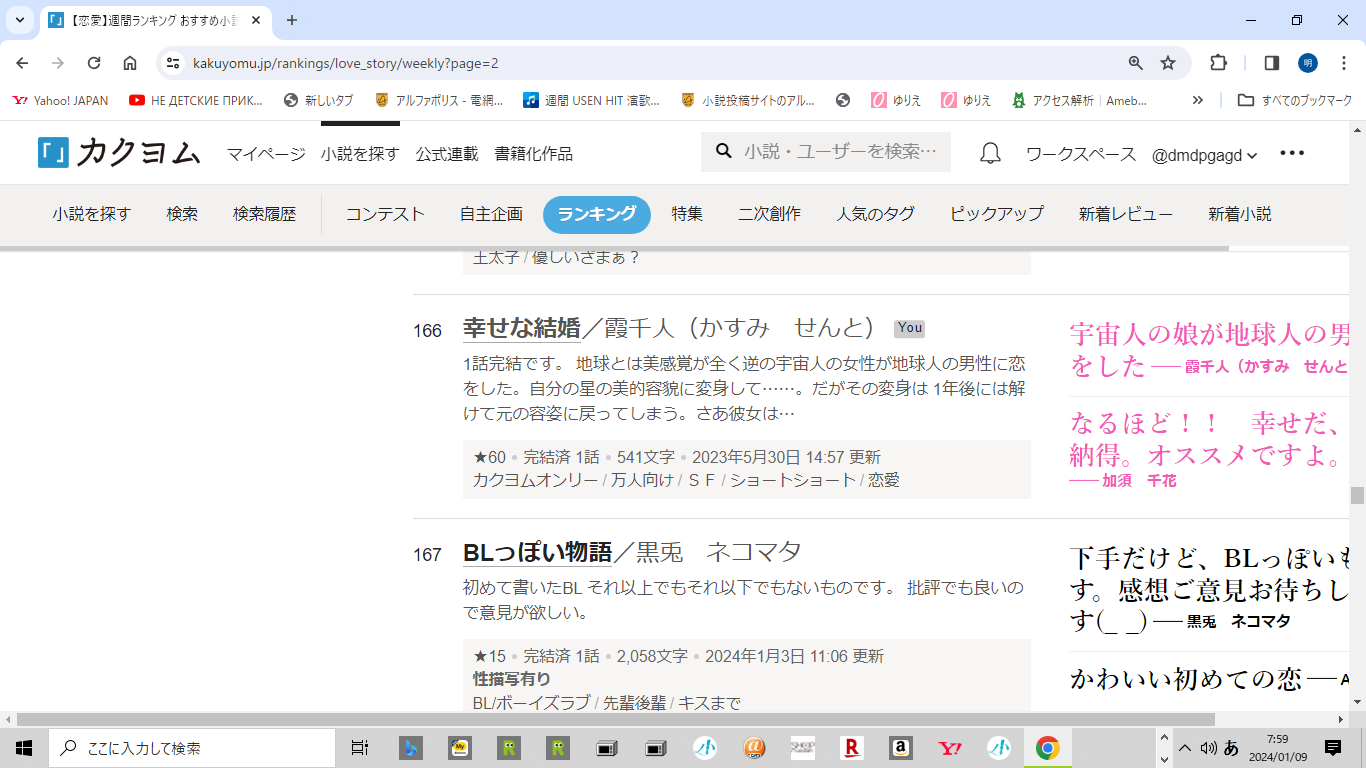Screen dimensions: 1366x768
Task: Open the novel 幸せな結婚
Action: pyautogui.click(x=521, y=328)
